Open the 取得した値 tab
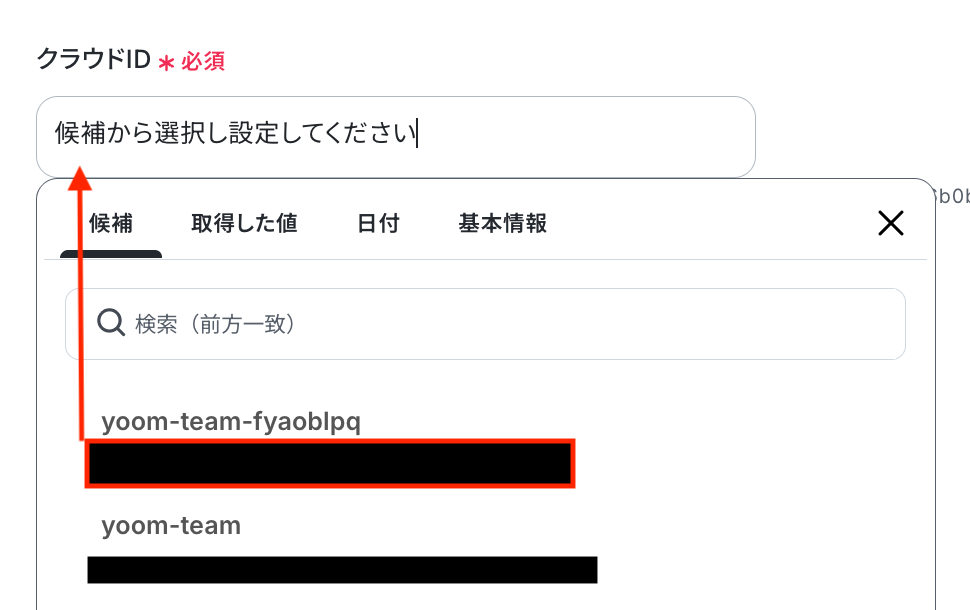The image size is (970, 610). pos(244,223)
